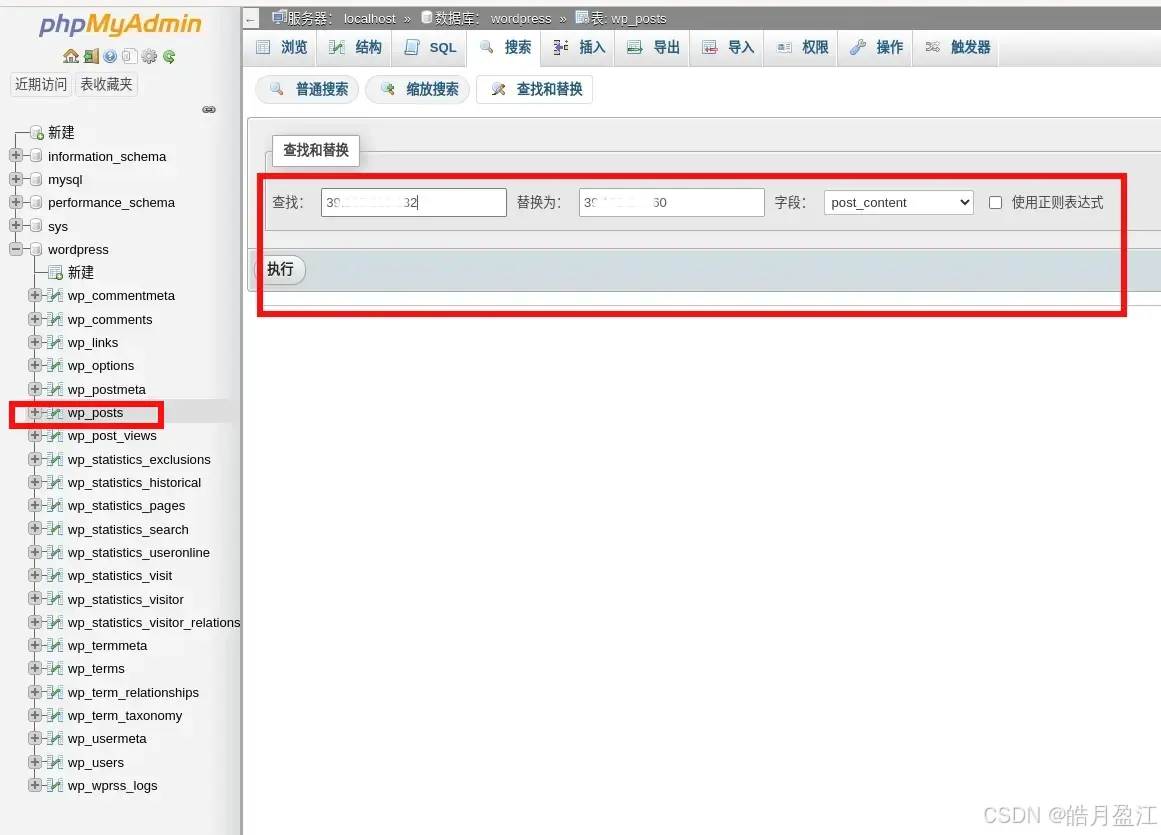Image resolution: width=1161 pixels, height=835 pixels.
Task: Click wp_statistics_visit table structure icon
Action: pyautogui.click(x=55, y=575)
